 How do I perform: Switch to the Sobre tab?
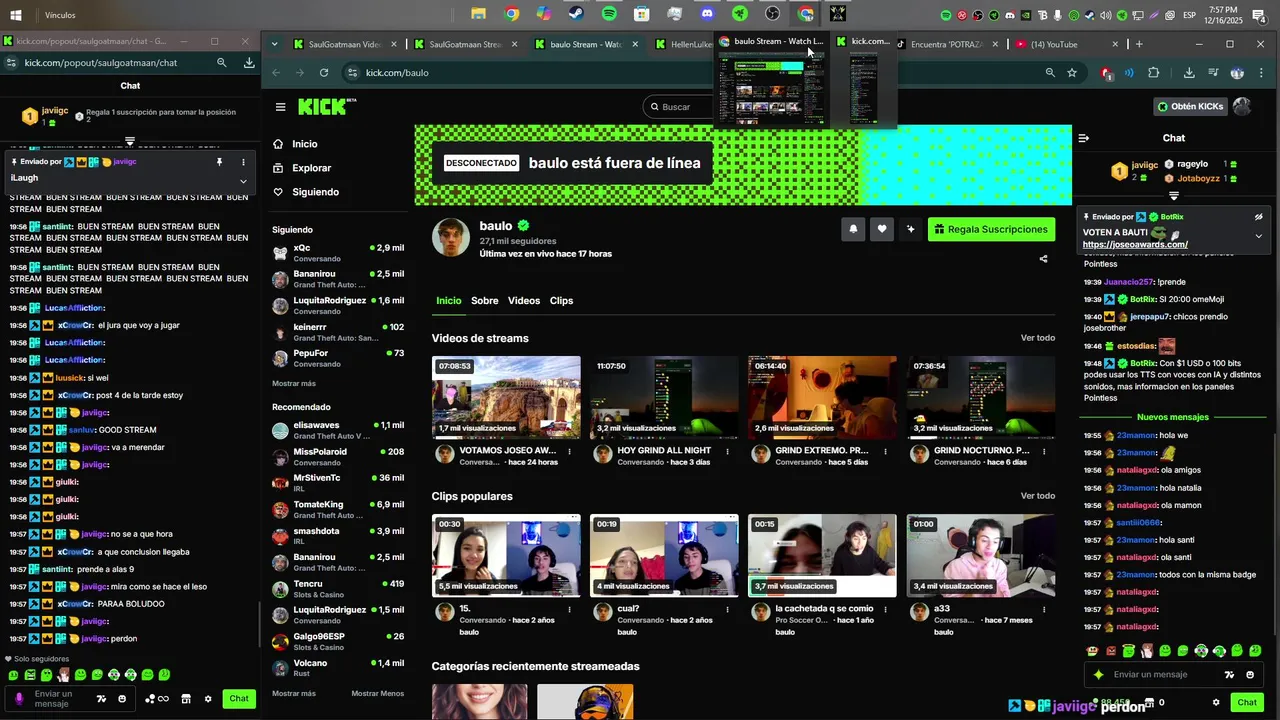(x=485, y=301)
